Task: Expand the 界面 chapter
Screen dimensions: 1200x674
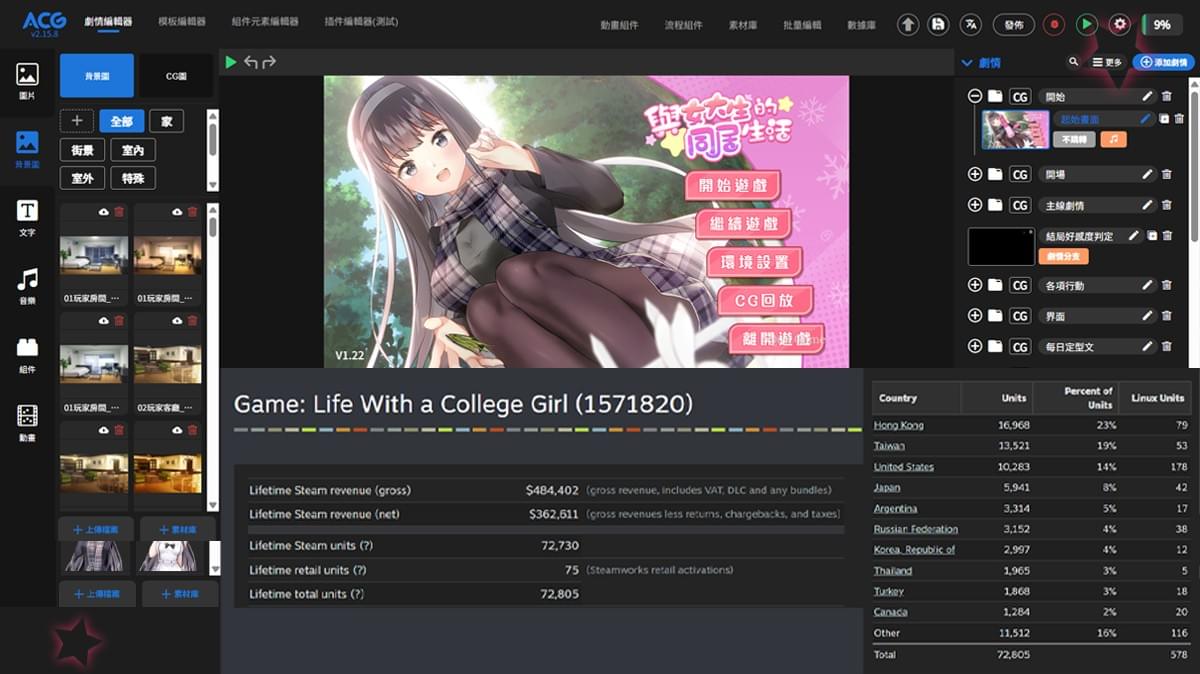Action: [x=975, y=315]
